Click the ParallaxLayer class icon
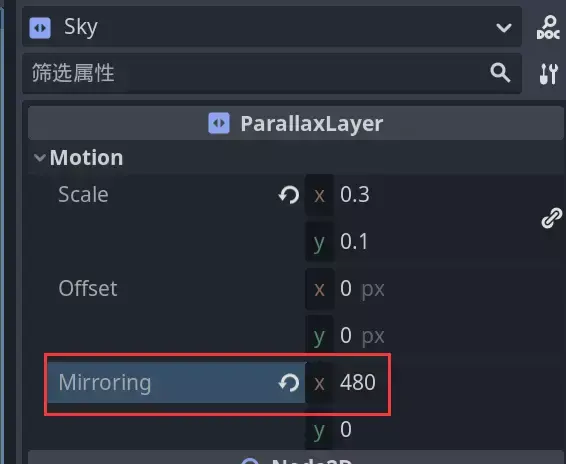 [219, 123]
